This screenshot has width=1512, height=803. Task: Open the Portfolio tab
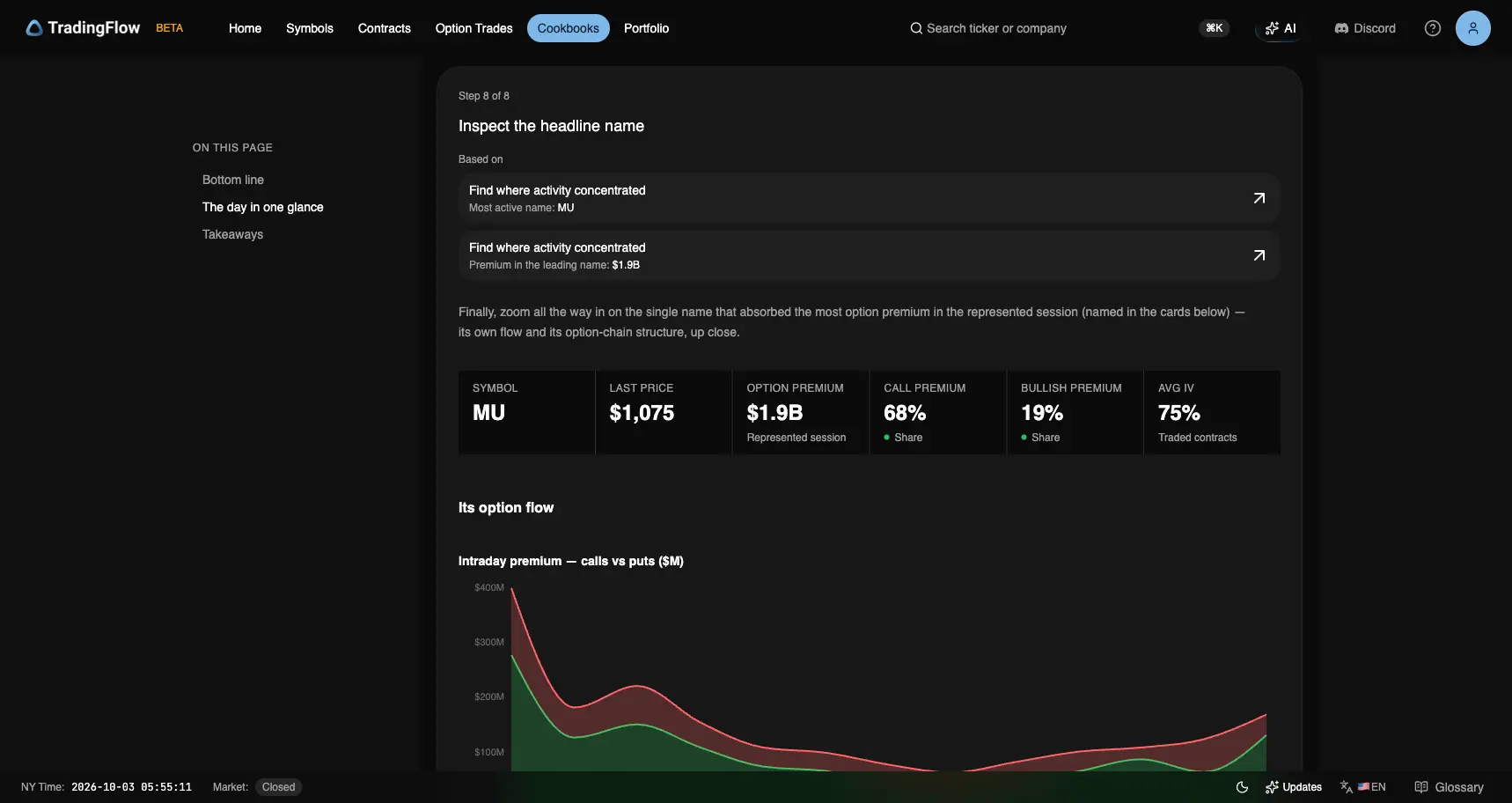coord(647,28)
